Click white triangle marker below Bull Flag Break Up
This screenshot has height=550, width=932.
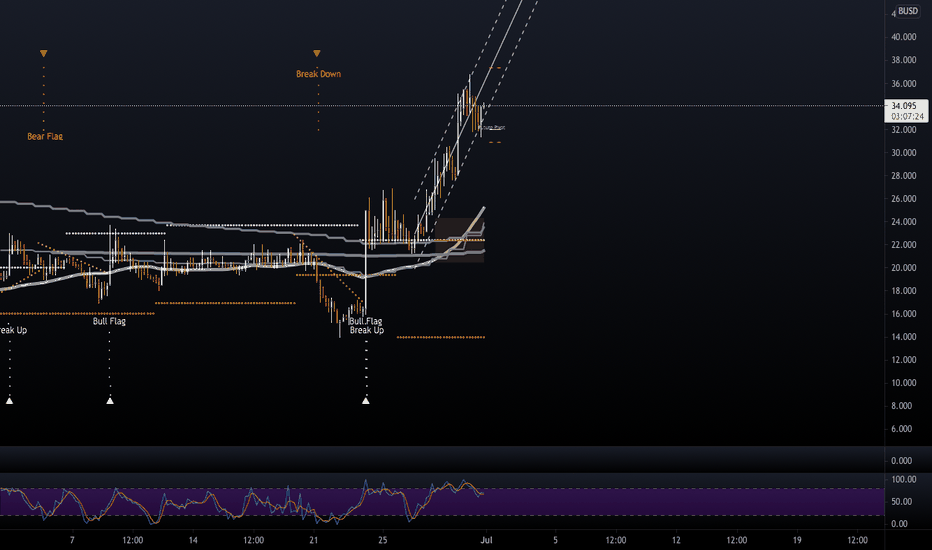click(366, 401)
